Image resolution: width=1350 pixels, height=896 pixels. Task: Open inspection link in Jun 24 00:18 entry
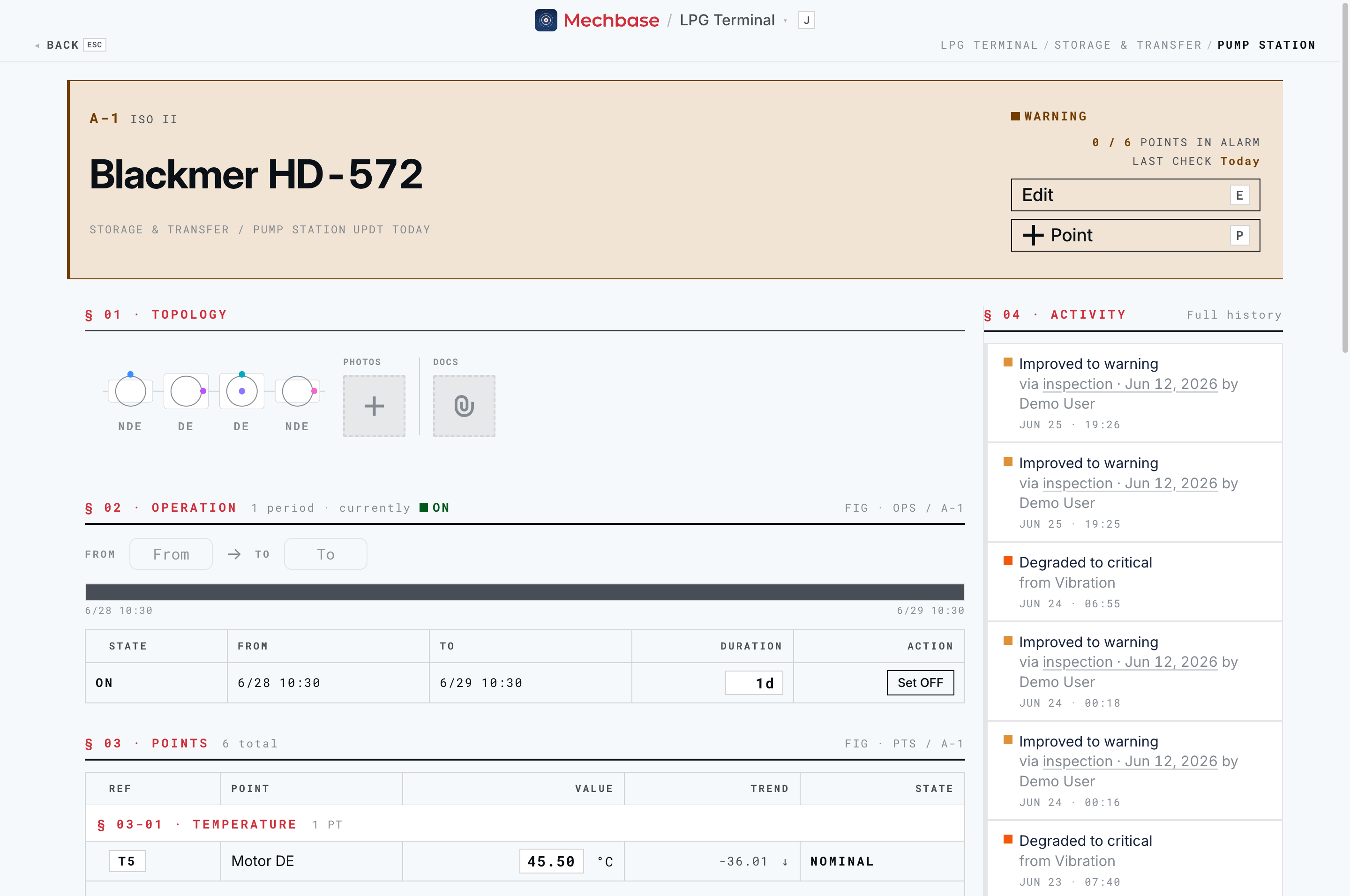click(x=1129, y=662)
